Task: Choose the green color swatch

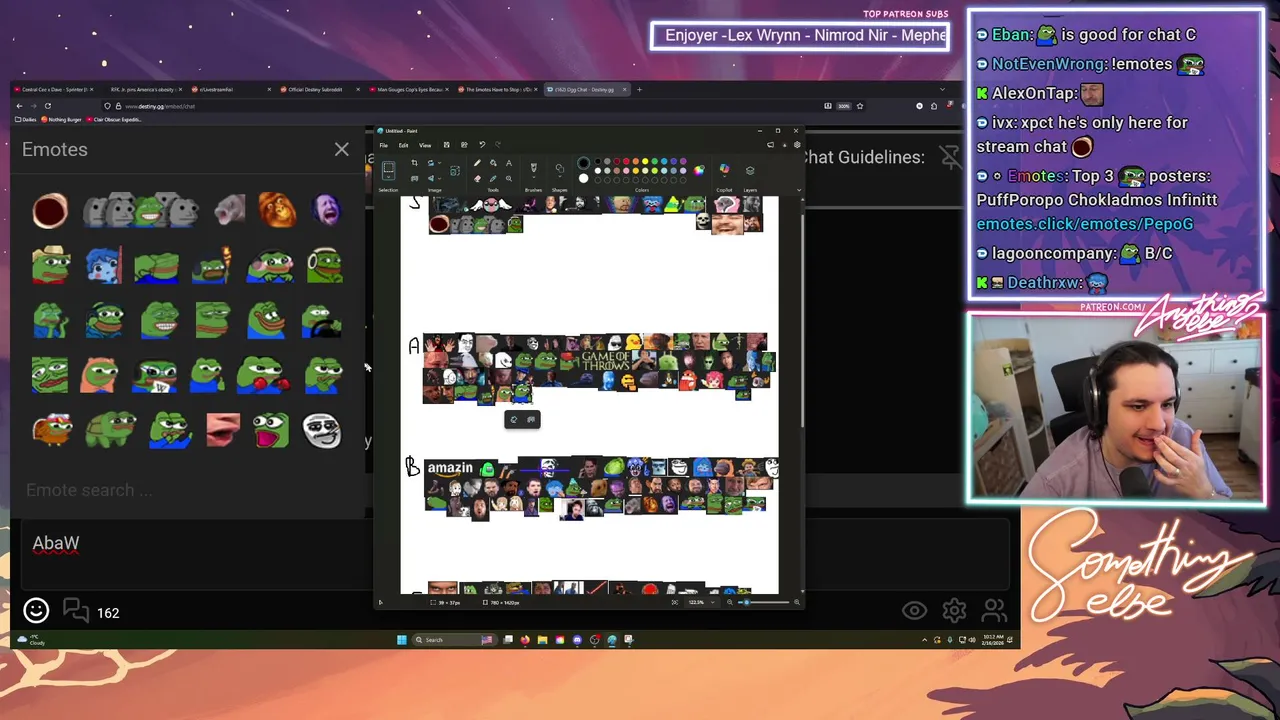Action: click(x=654, y=161)
